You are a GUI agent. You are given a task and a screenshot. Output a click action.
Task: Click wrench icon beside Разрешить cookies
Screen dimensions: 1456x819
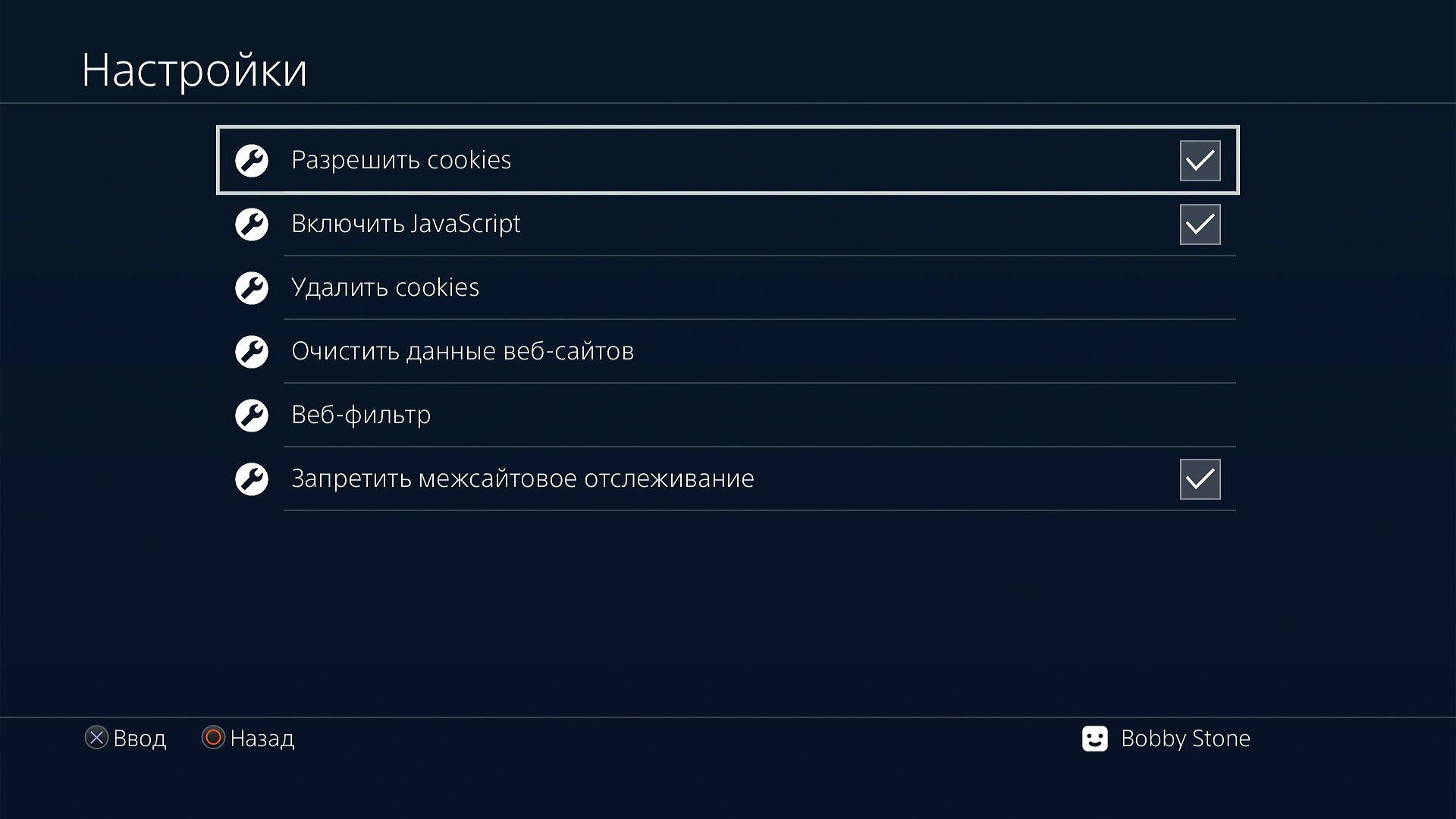[x=252, y=161]
